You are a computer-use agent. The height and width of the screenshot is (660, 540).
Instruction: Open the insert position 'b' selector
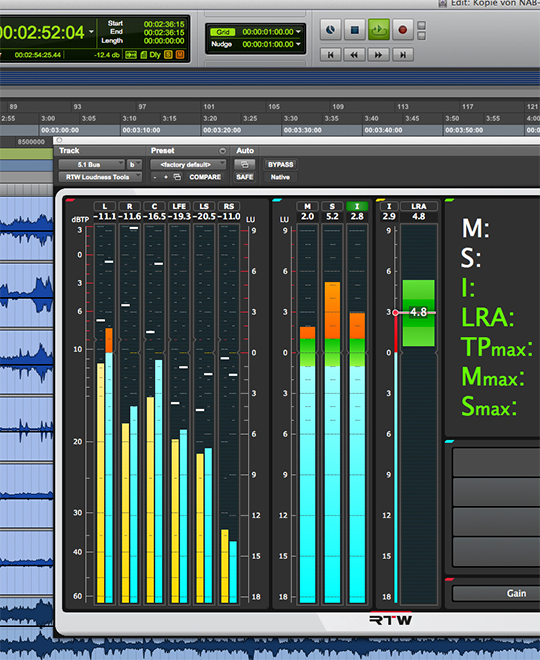(x=135, y=165)
